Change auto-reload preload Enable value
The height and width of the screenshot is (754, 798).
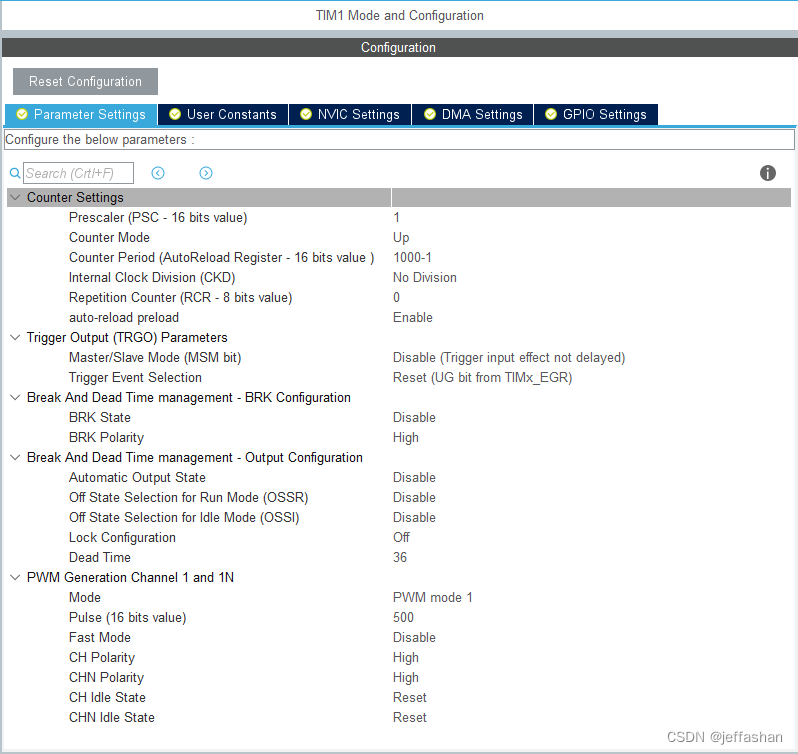[x=413, y=317]
